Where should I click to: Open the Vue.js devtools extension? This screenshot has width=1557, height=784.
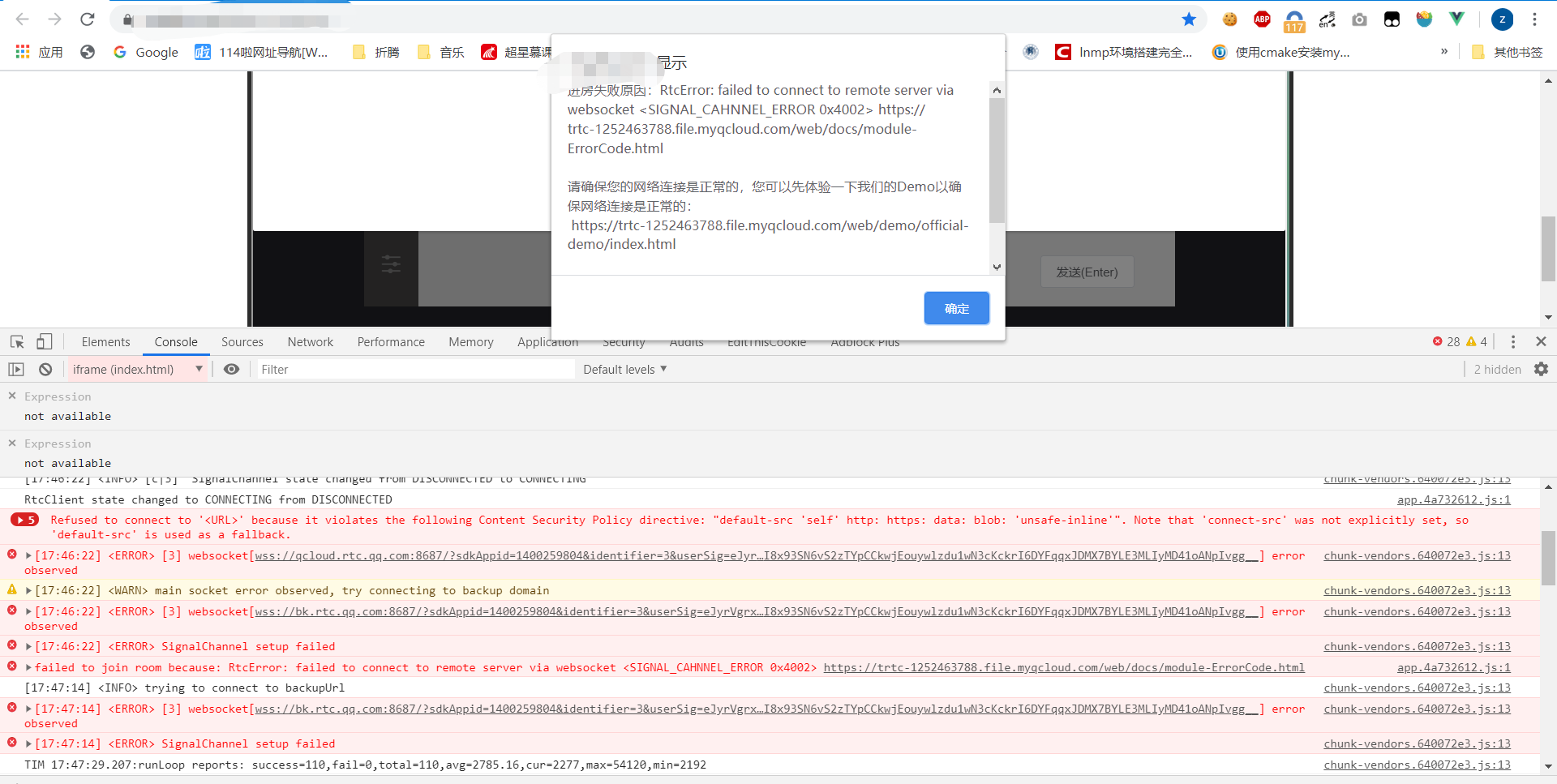[x=1456, y=19]
